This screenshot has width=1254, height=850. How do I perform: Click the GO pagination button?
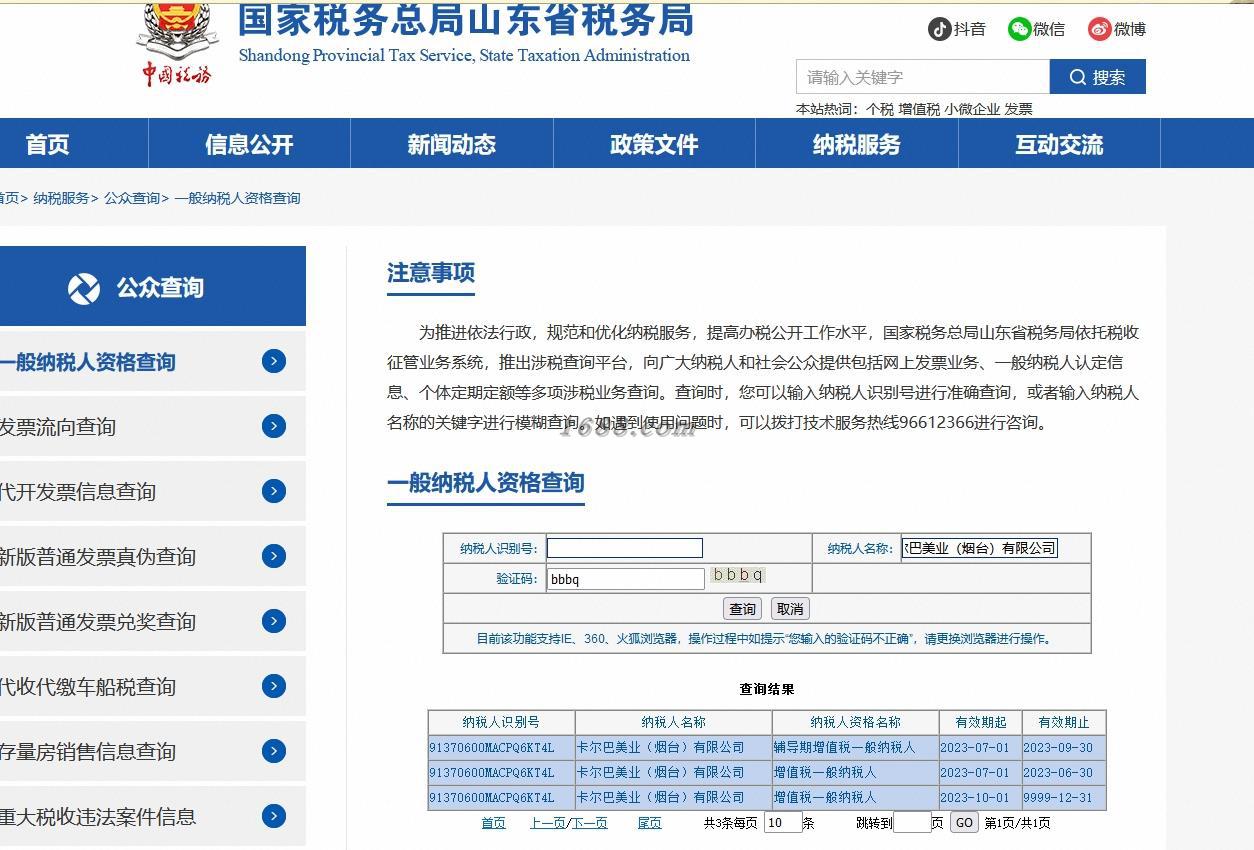click(x=963, y=823)
